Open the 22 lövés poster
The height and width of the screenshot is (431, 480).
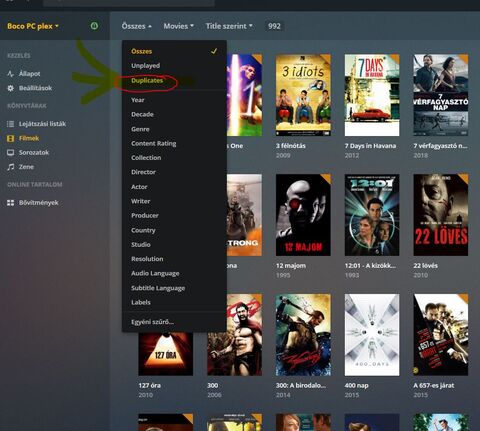point(441,215)
